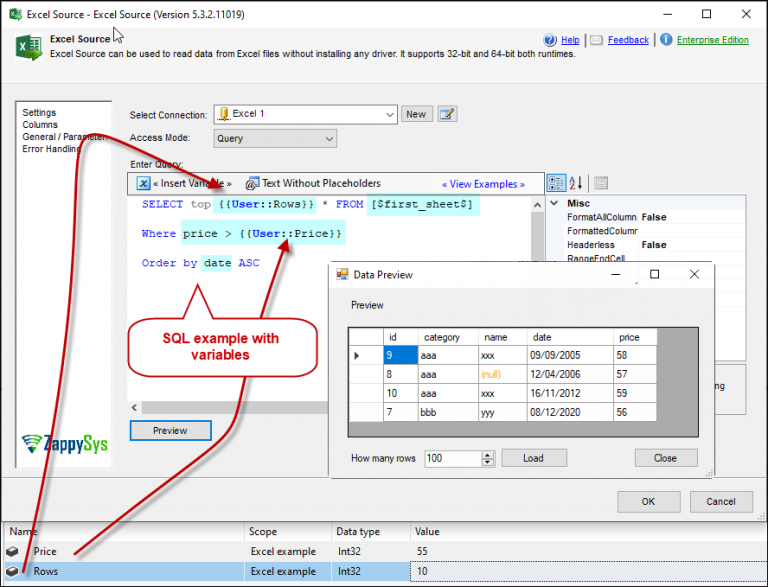Screen dimensions: 768x587
Task: Increase How many rows with up arrow
Action: coord(488,455)
